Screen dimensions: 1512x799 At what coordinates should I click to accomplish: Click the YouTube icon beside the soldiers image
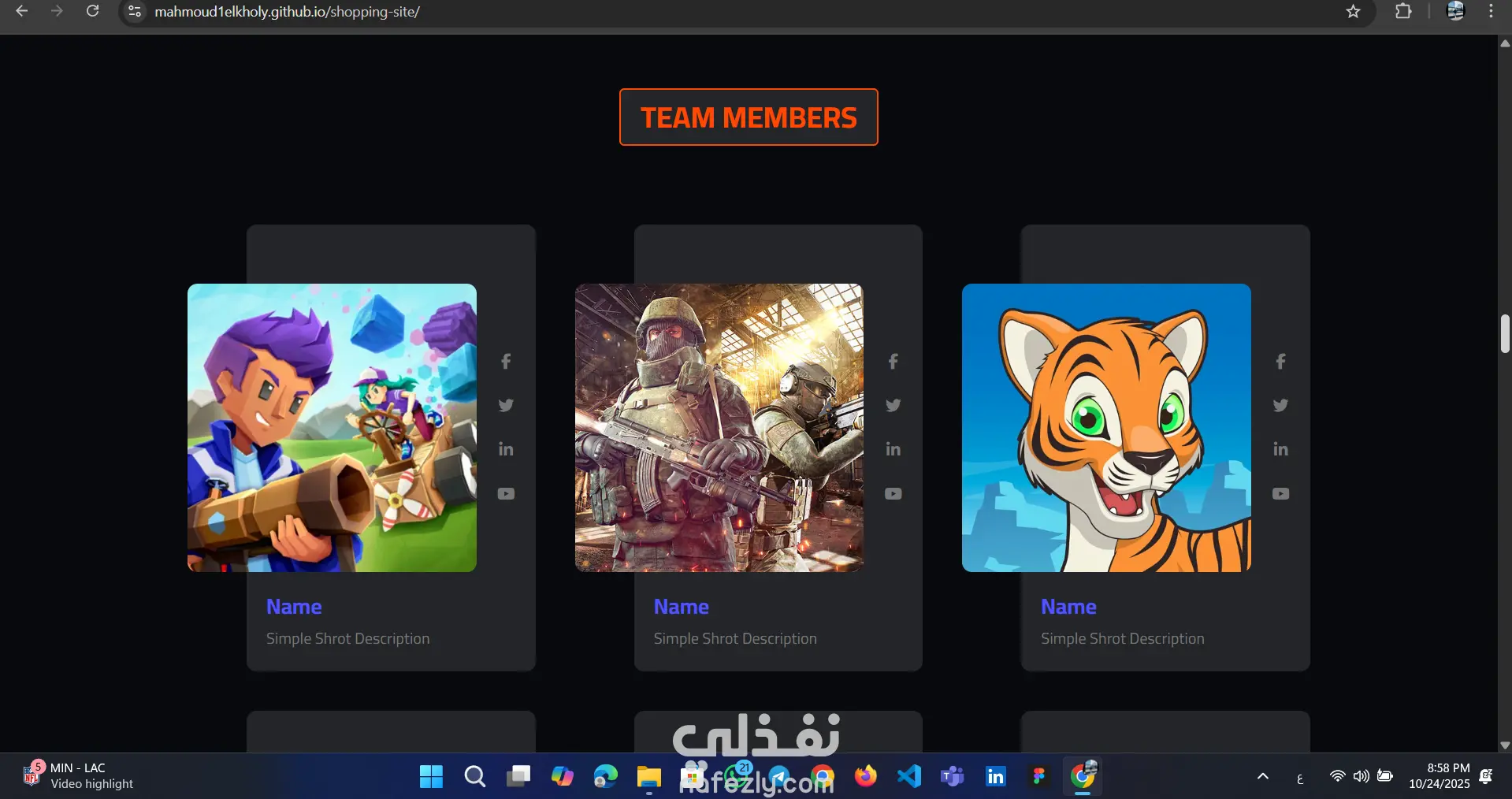893,494
